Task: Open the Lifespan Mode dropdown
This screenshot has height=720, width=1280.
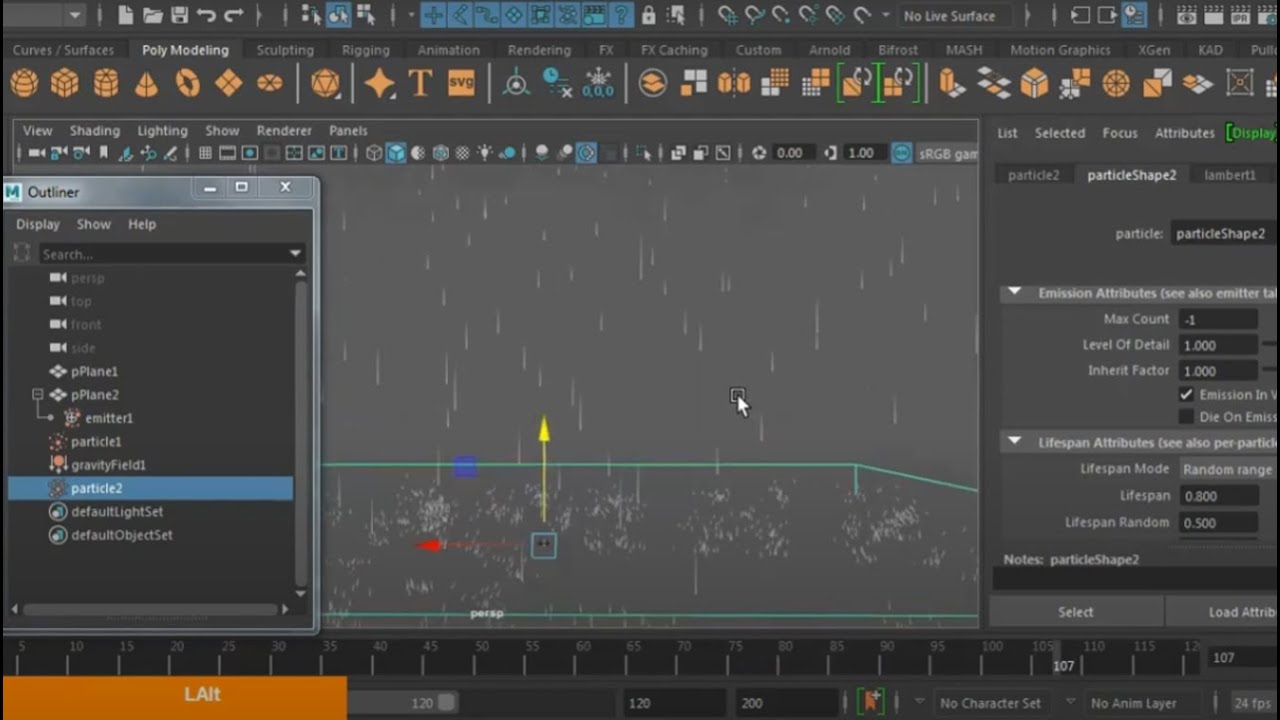Action: [1227, 469]
